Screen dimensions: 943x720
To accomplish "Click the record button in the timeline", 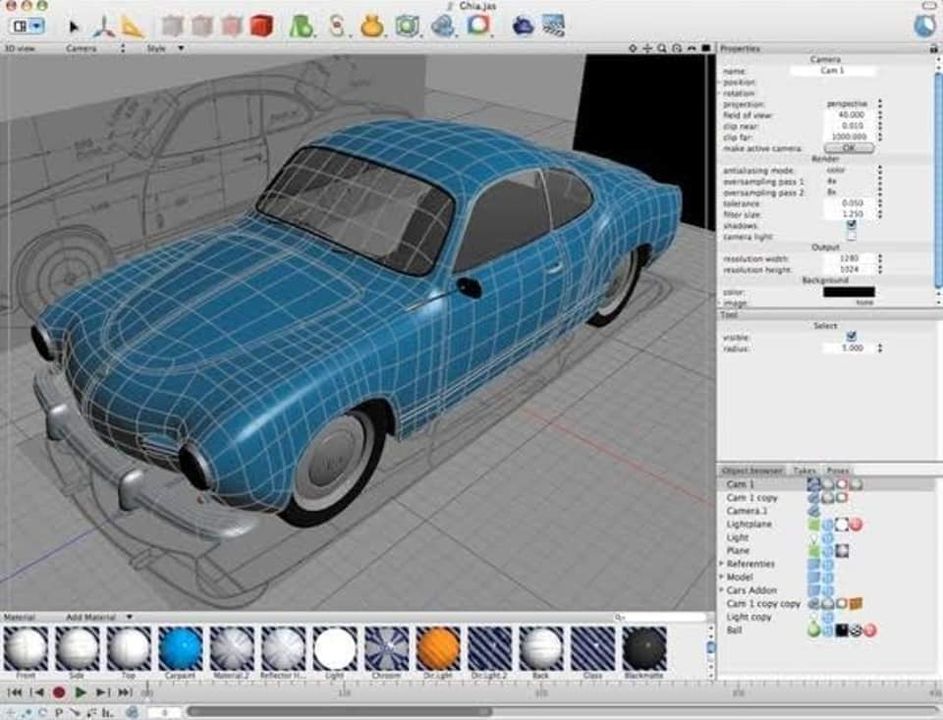I will (58, 693).
